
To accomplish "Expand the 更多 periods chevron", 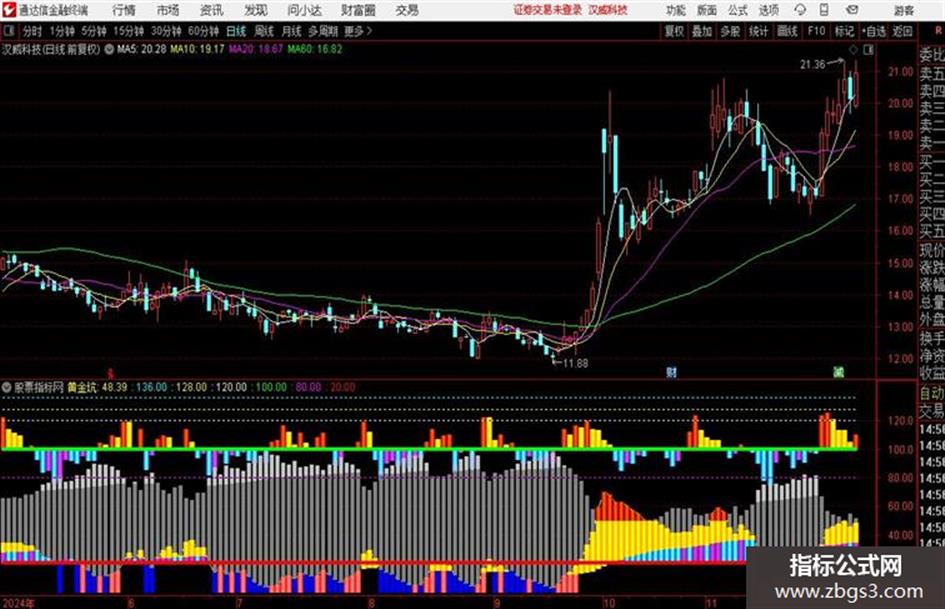I will [369, 31].
